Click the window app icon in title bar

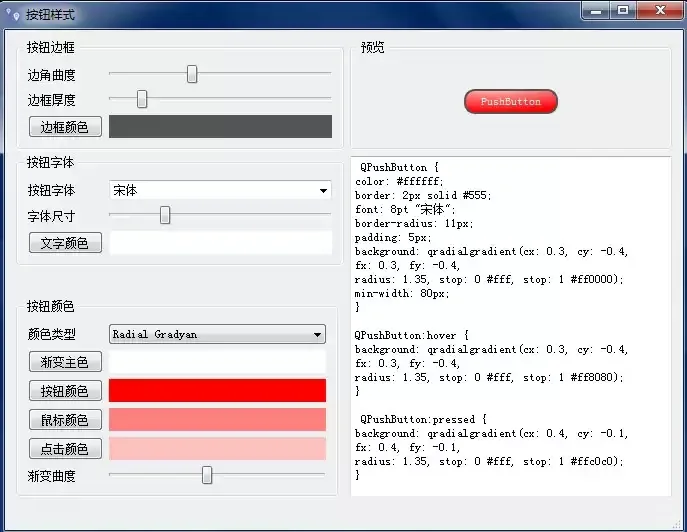(13, 13)
